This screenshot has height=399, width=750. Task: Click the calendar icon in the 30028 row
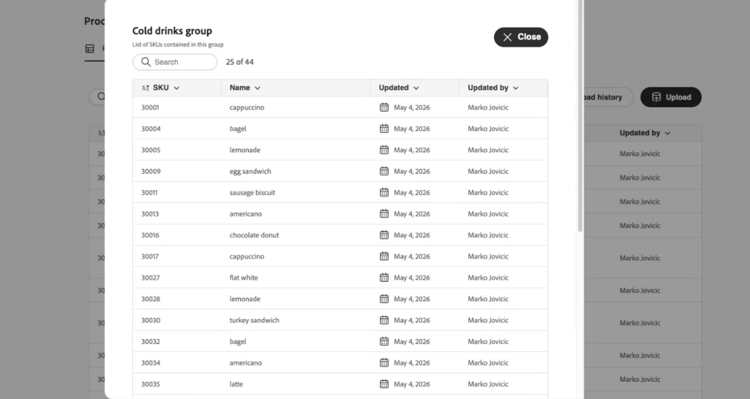click(384, 299)
